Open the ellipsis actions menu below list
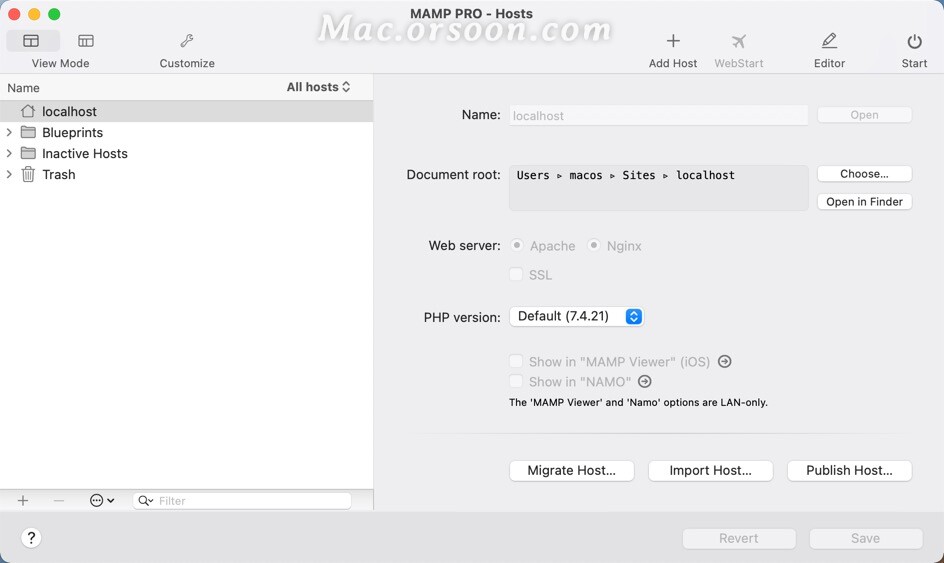This screenshot has width=944, height=563. [102, 500]
